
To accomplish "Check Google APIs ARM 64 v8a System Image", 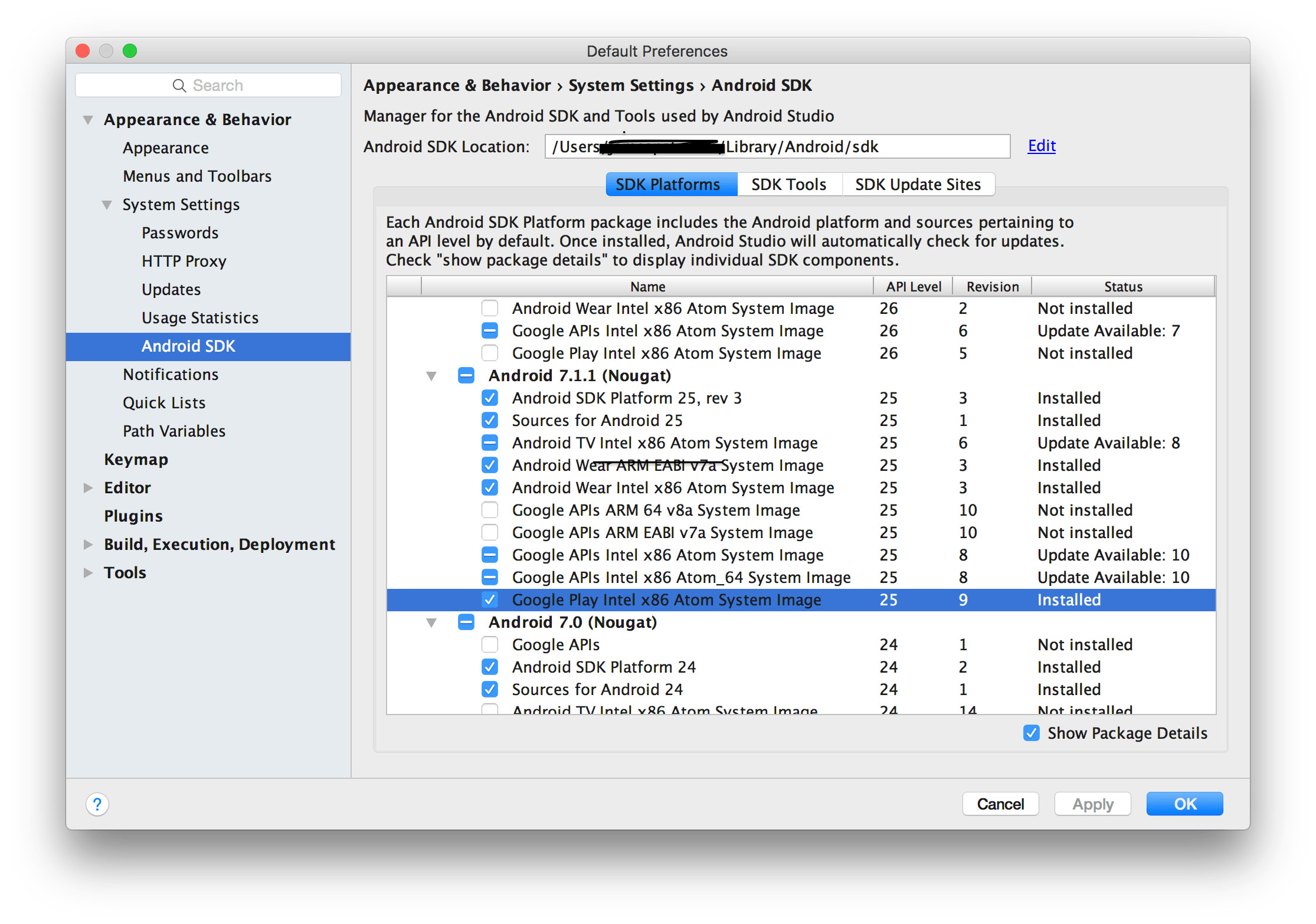I will tap(490, 510).
